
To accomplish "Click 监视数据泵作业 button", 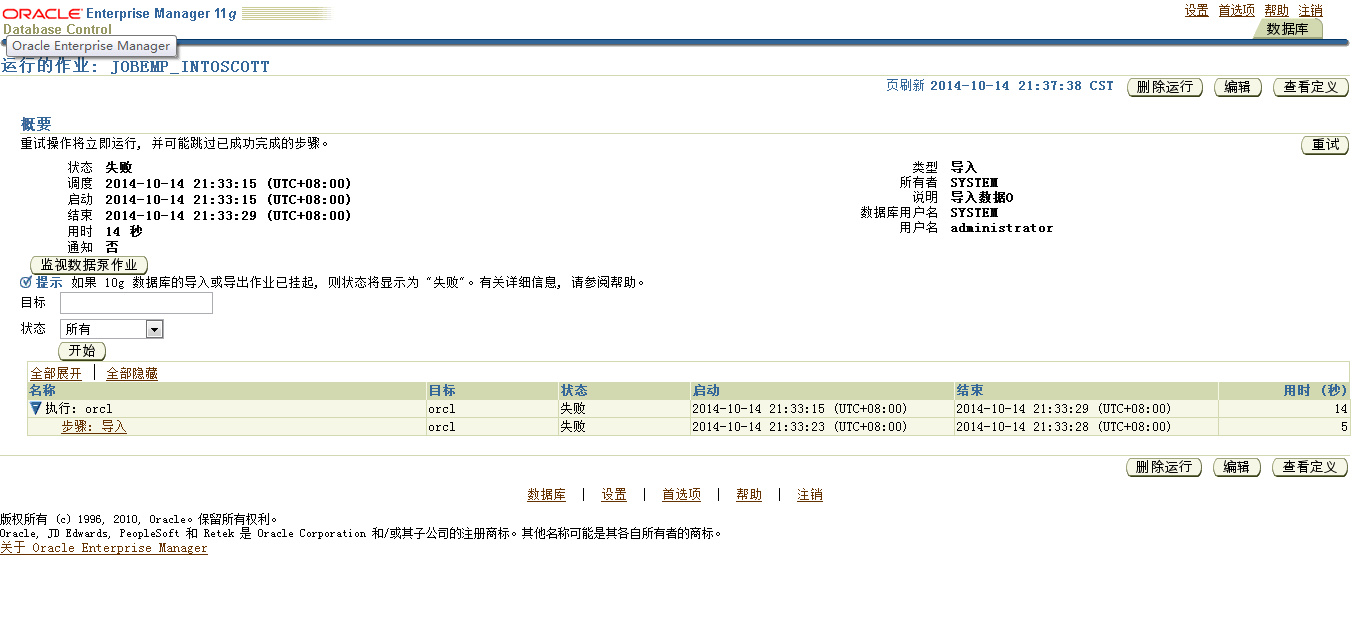I will 90,265.
